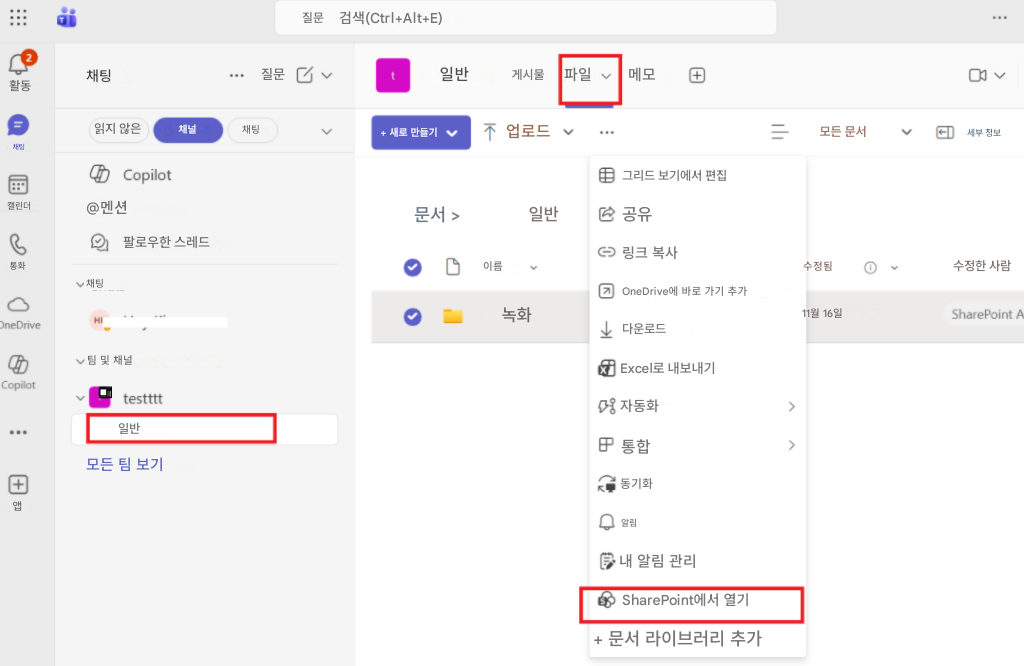Collapse the testttt team chevron

(80, 398)
